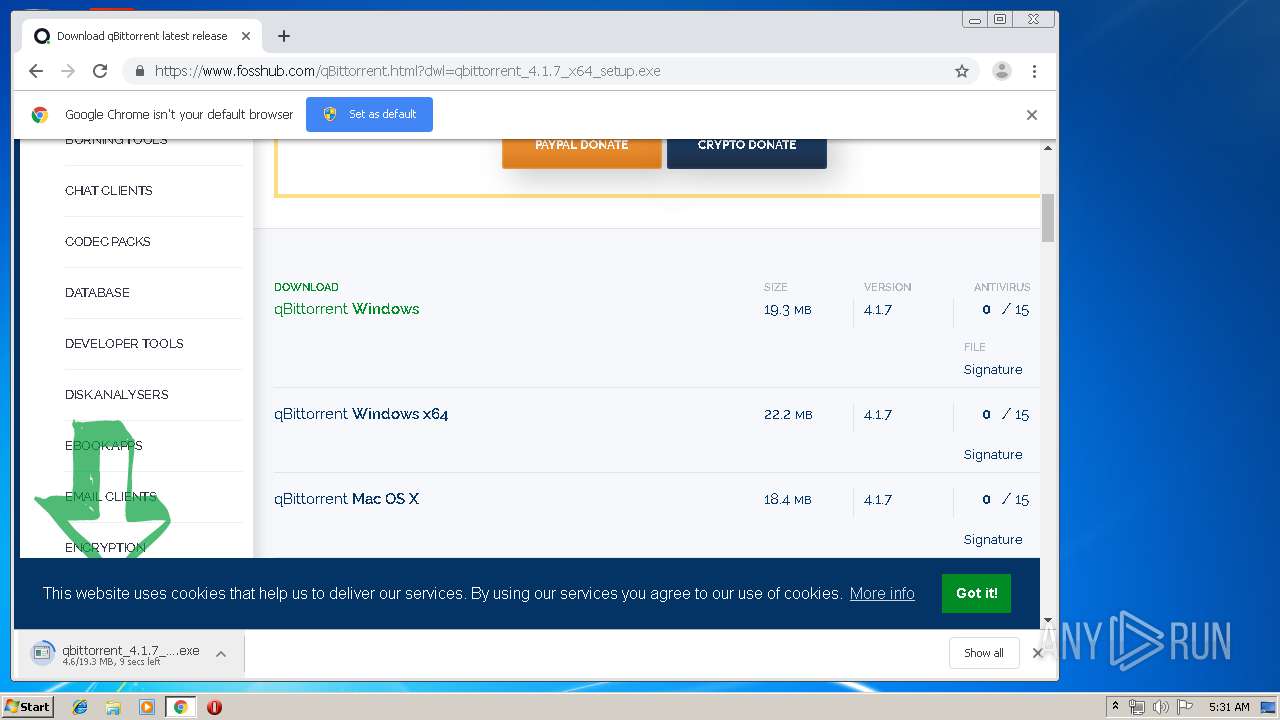The image size is (1280, 720).
Task: Open Signature for Mac OS X build
Action: [x=993, y=539]
